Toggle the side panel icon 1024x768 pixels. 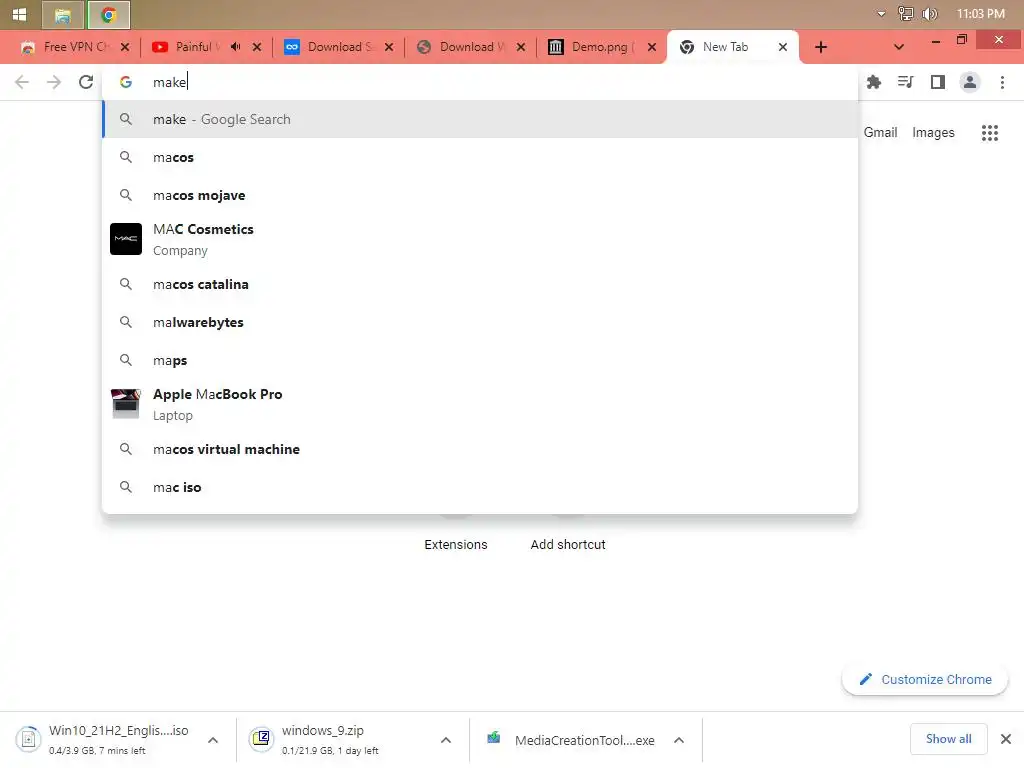click(938, 82)
